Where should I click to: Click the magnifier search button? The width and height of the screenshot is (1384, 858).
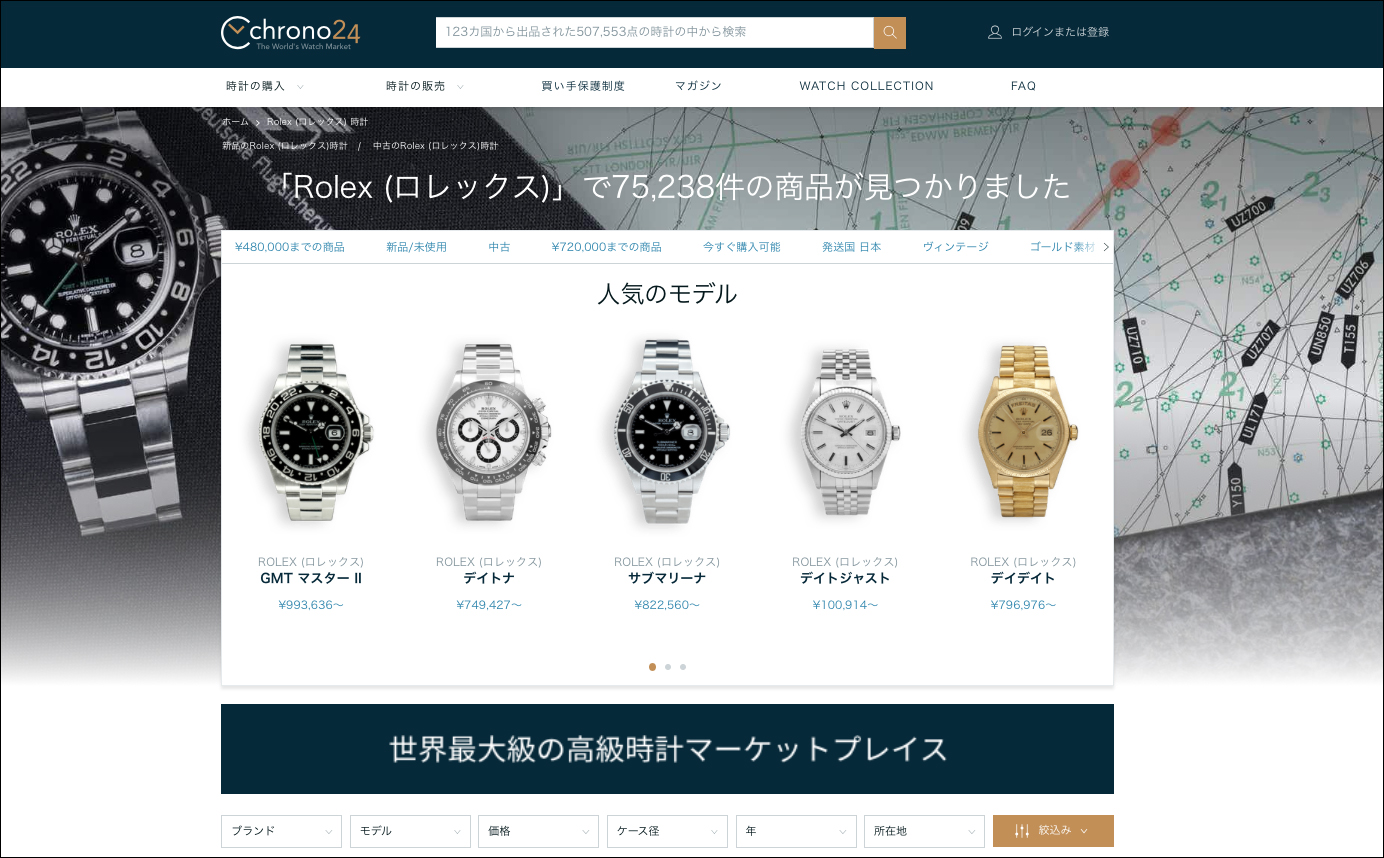pyautogui.click(x=890, y=32)
